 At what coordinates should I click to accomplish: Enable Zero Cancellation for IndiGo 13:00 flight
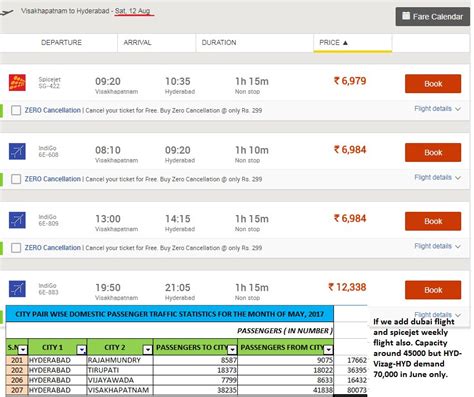tap(16, 248)
